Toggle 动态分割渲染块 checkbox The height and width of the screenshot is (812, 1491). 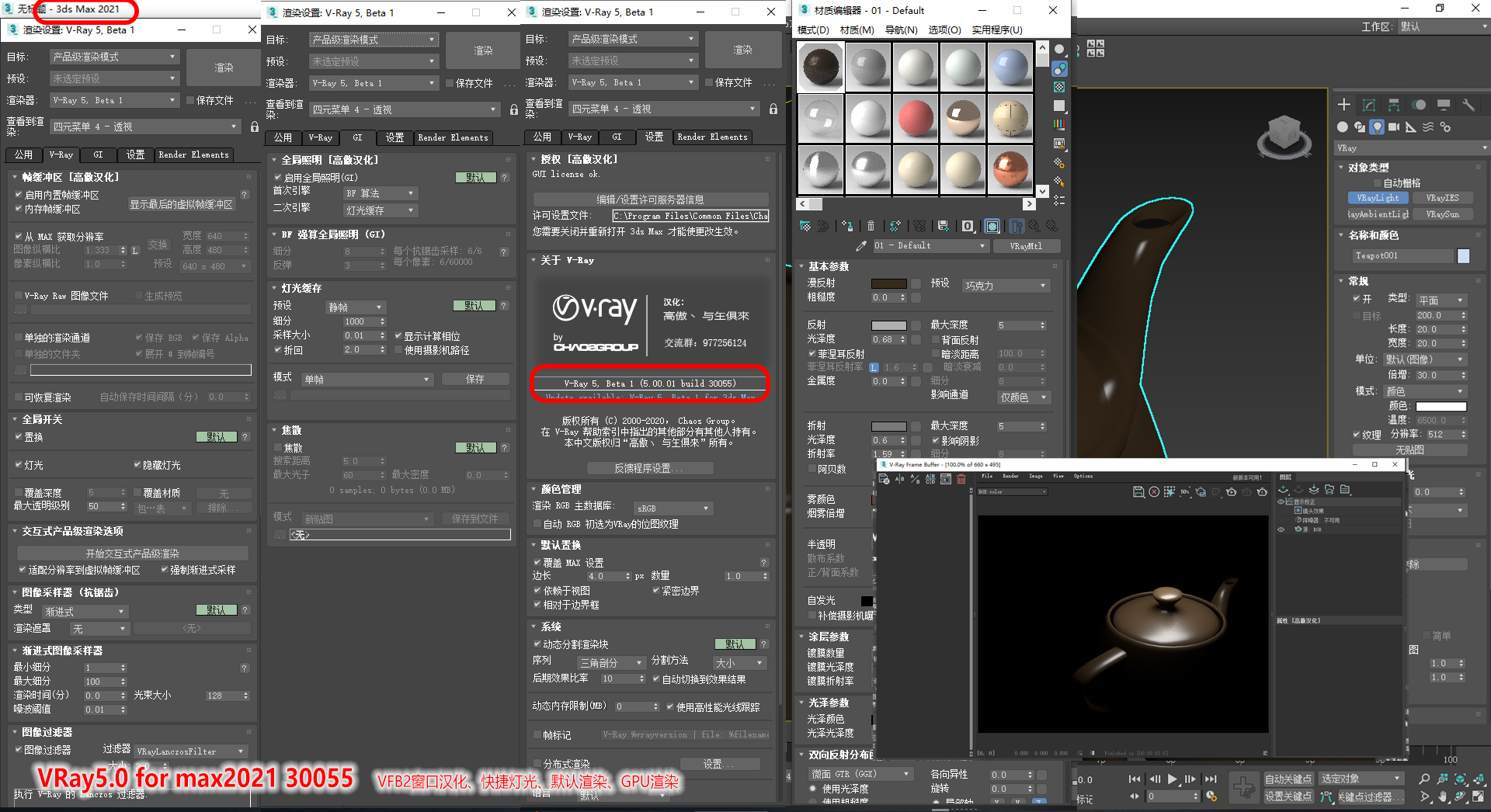[x=537, y=644]
